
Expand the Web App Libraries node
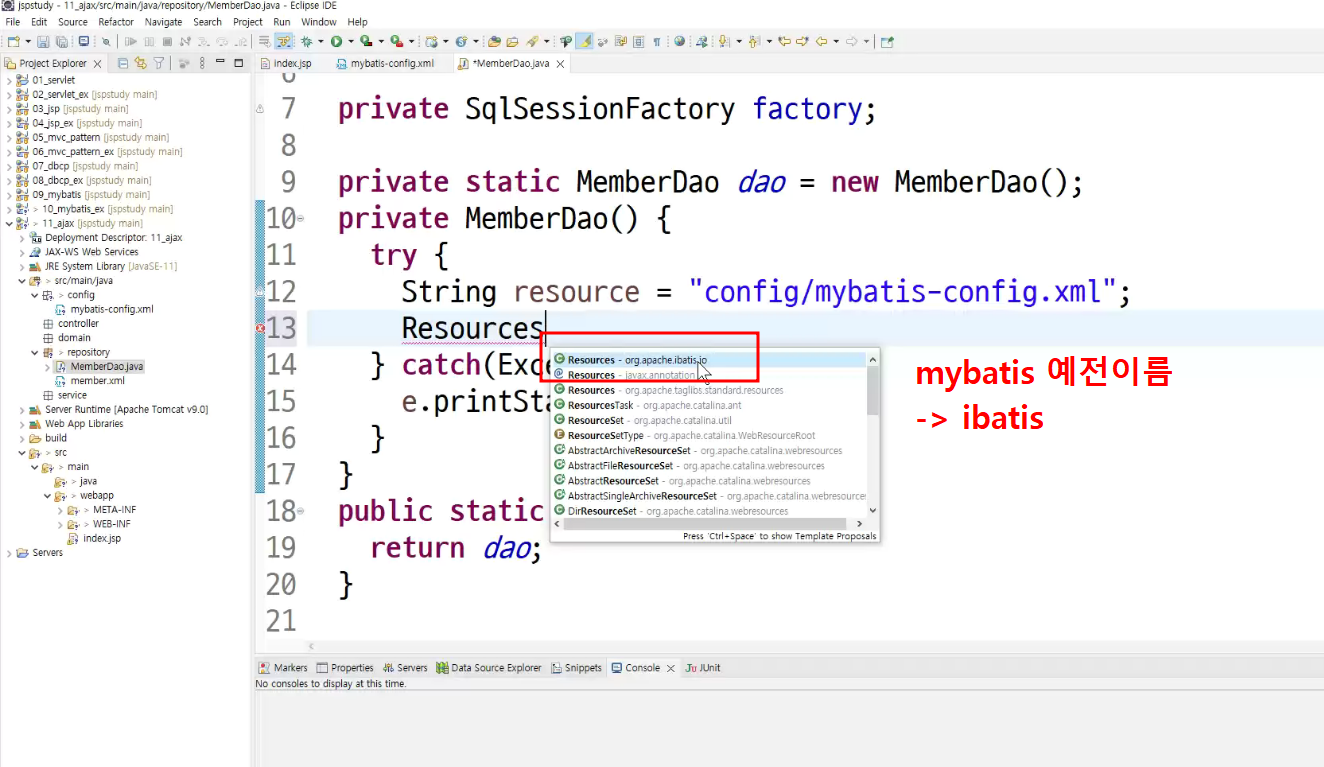point(21,424)
